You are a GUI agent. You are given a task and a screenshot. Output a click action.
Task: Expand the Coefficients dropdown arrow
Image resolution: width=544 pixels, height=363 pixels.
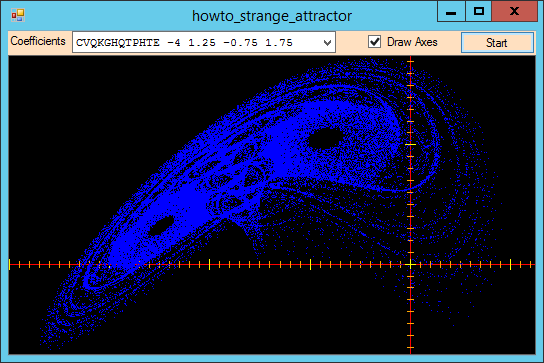tap(327, 43)
